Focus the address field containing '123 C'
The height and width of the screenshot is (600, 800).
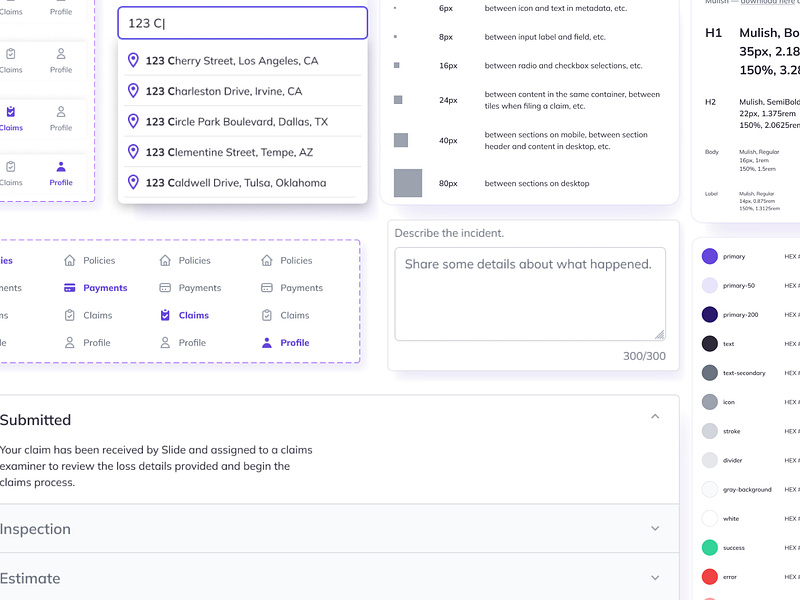pos(242,23)
